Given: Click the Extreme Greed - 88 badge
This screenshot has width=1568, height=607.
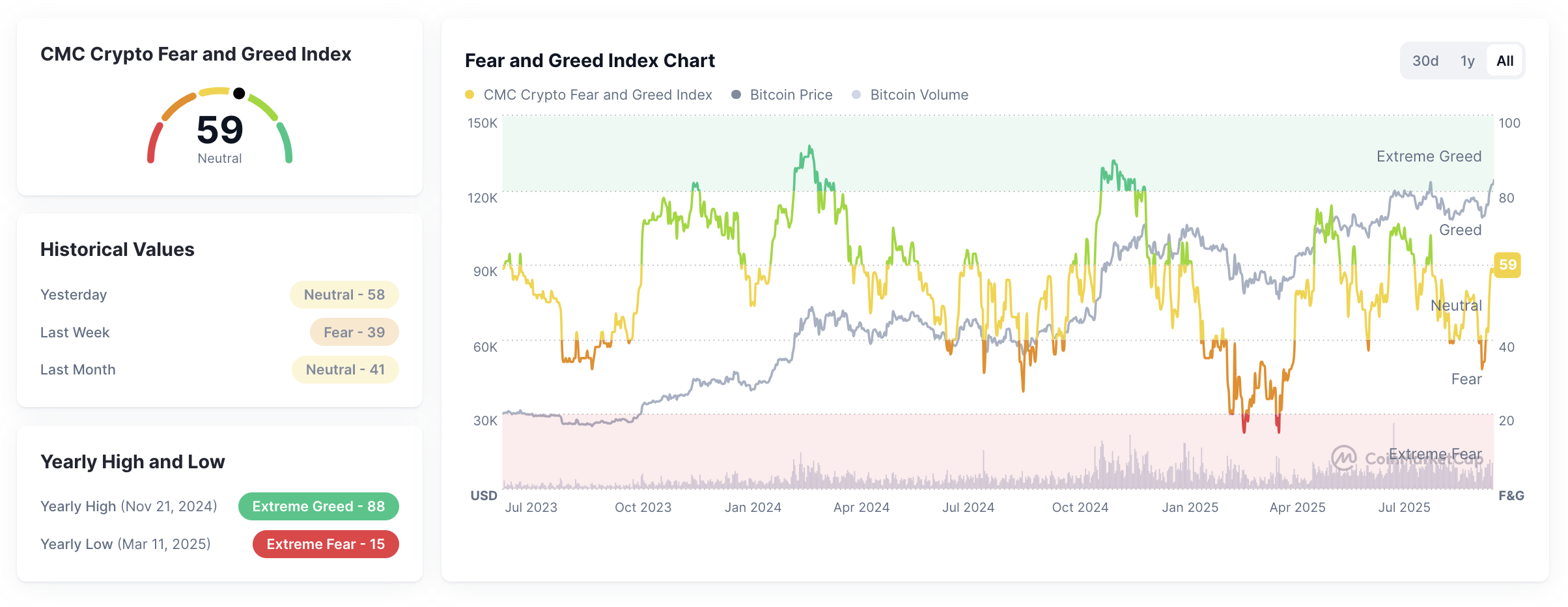Looking at the screenshot, I should (x=318, y=507).
